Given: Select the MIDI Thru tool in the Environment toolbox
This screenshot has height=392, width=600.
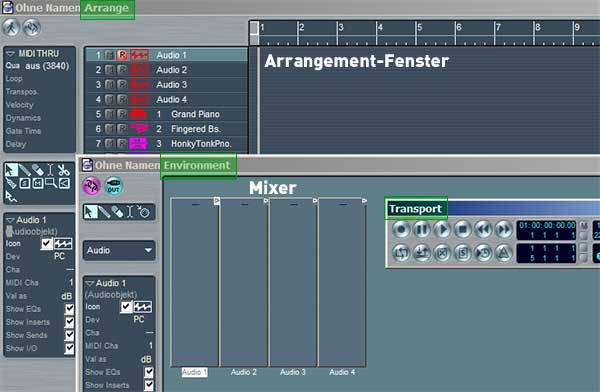Looking at the screenshot, I should point(144,212).
